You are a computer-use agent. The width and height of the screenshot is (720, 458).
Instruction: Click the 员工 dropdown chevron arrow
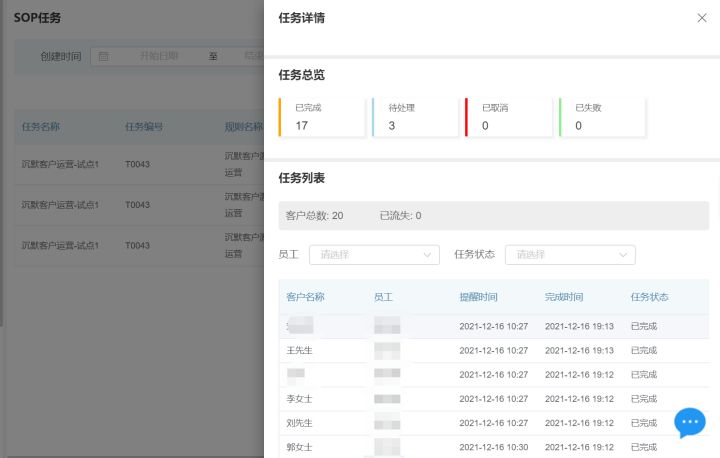(428, 255)
